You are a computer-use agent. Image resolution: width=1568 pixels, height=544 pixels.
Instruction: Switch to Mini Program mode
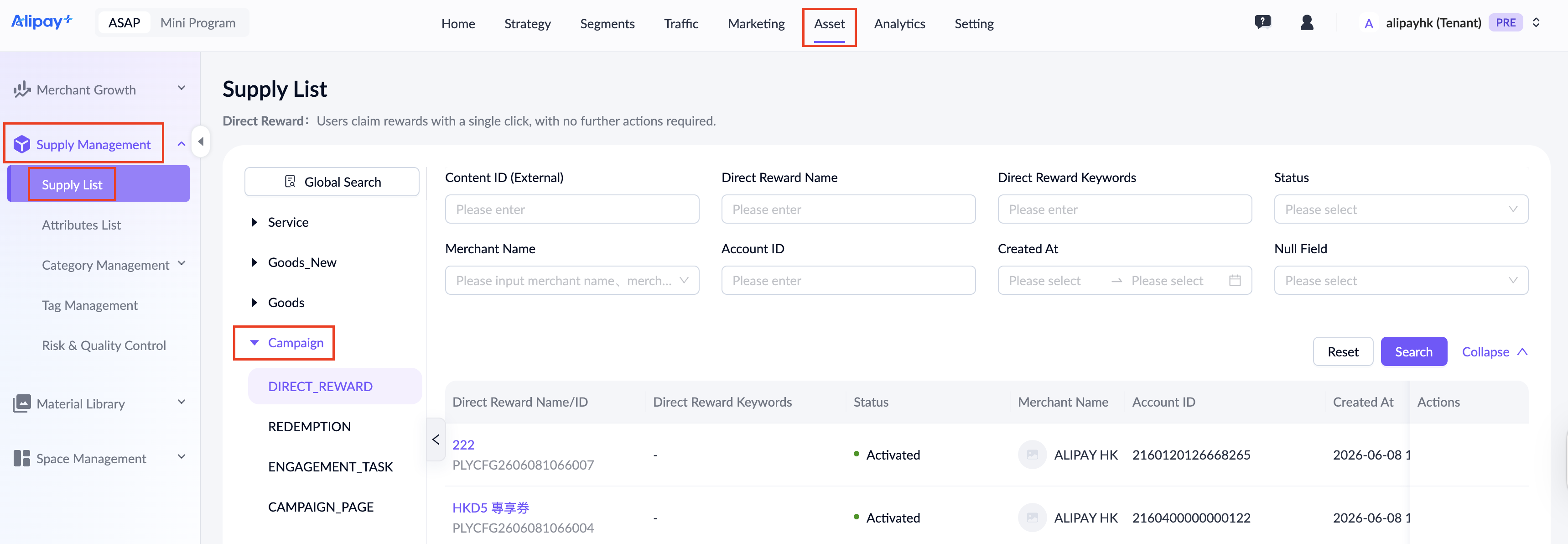tap(198, 22)
